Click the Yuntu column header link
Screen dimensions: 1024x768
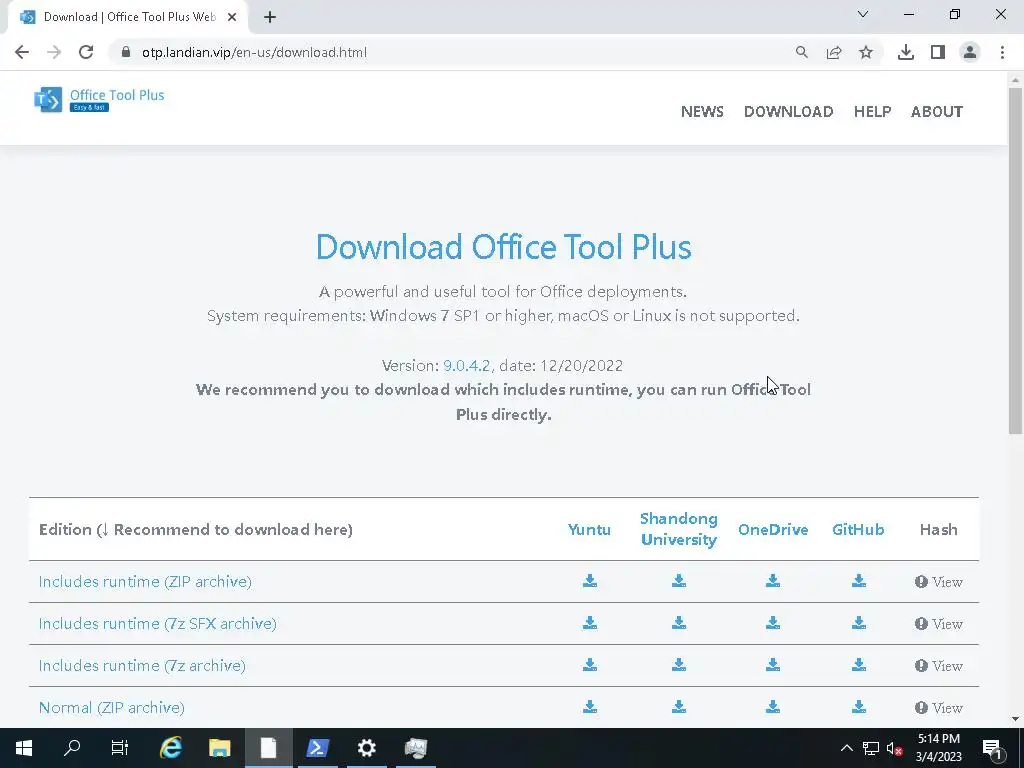[589, 529]
